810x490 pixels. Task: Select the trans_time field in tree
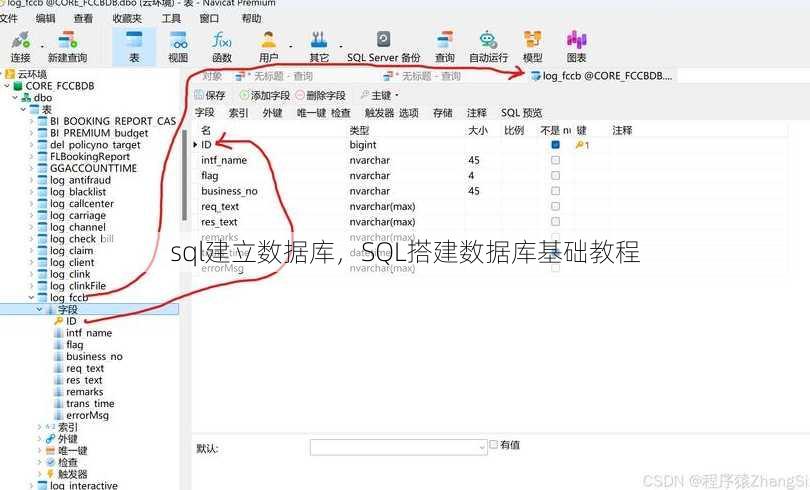click(x=90, y=404)
